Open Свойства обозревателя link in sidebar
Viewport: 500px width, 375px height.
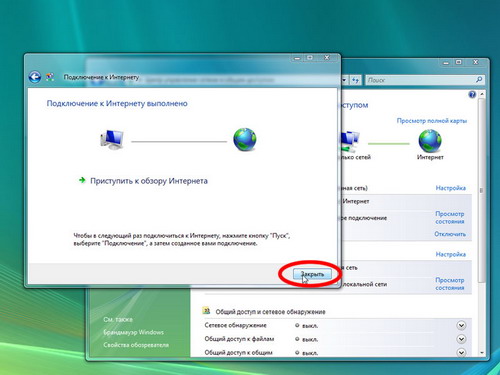click(136, 345)
